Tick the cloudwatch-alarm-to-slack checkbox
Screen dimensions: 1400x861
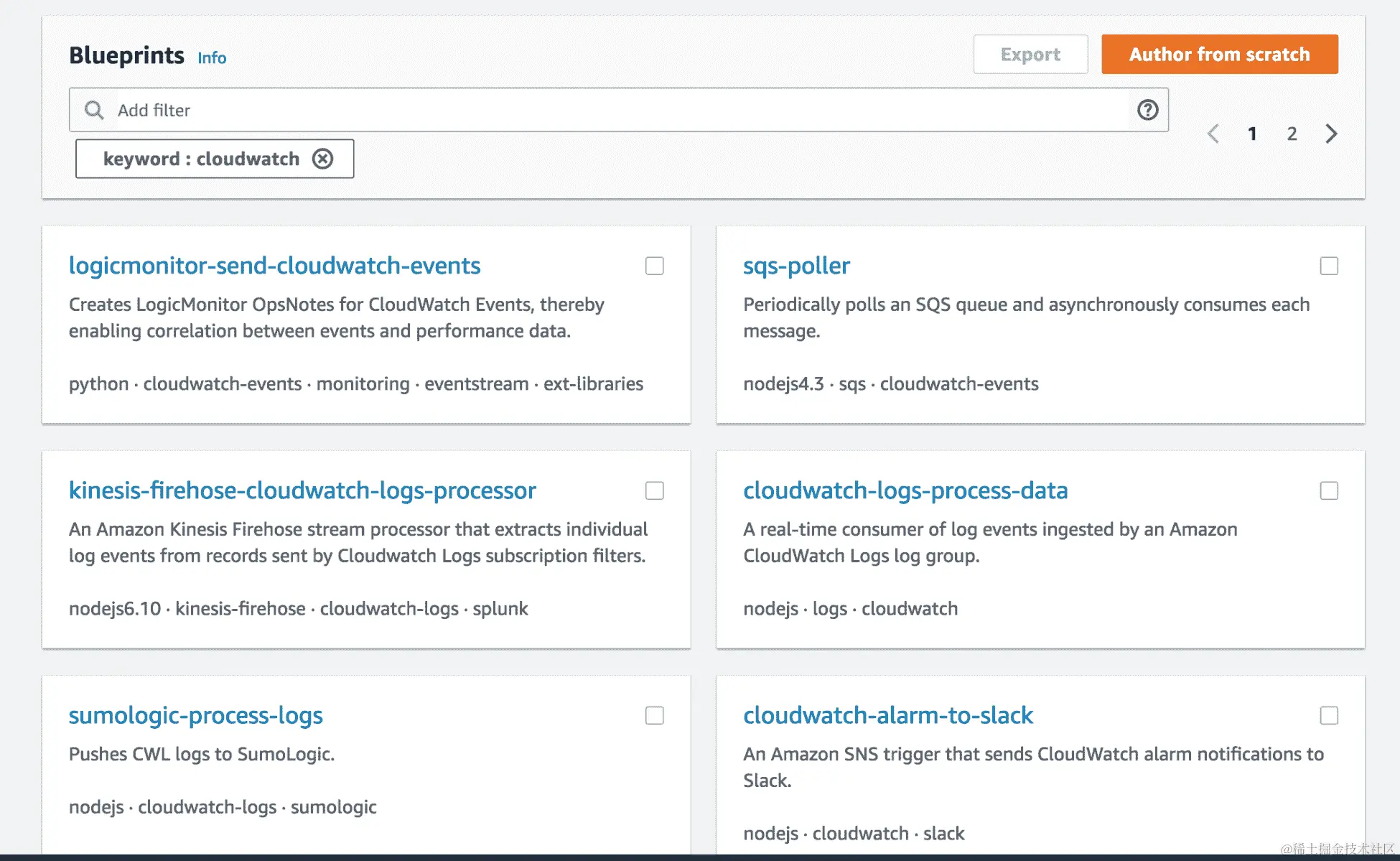(1329, 715)
